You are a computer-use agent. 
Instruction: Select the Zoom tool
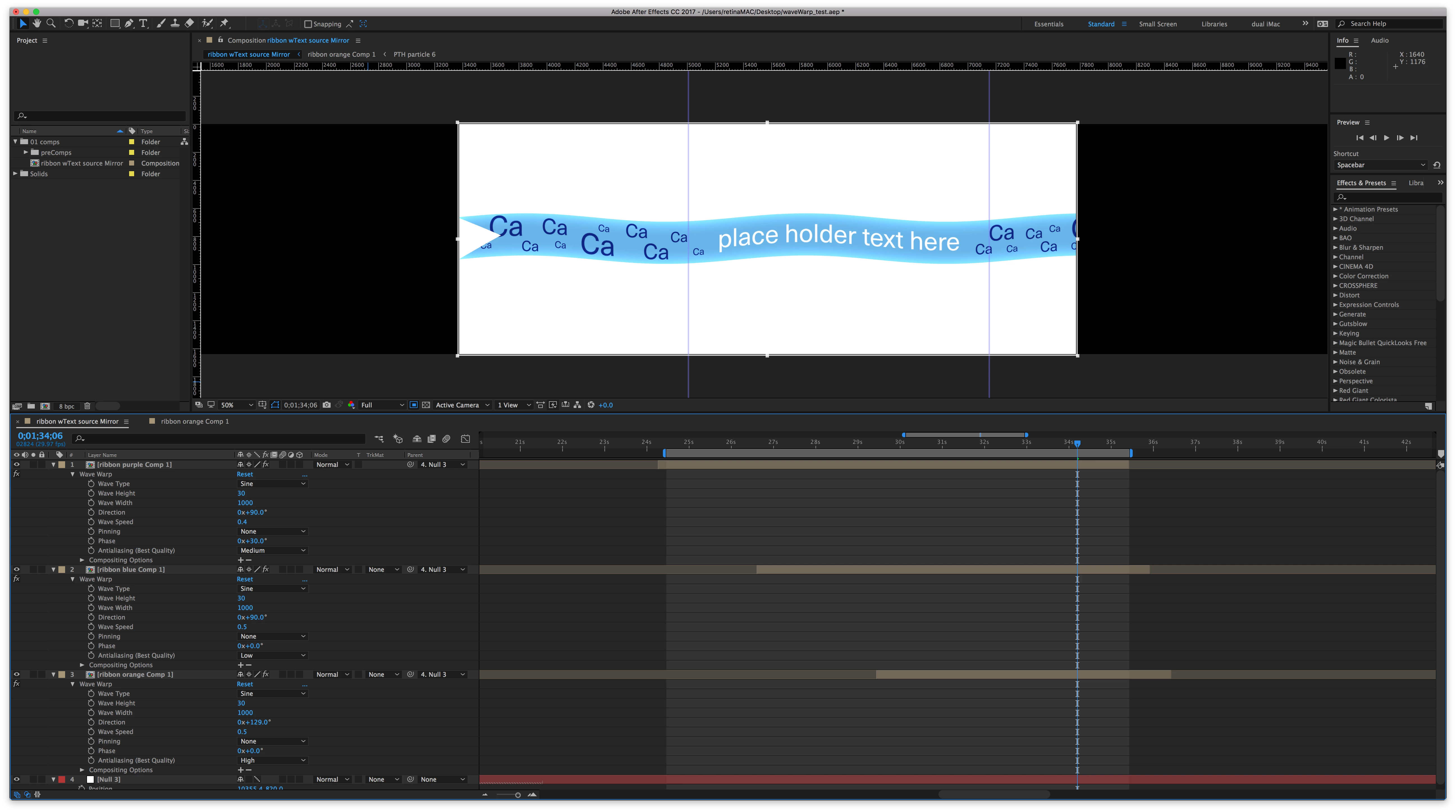(51, 23)
